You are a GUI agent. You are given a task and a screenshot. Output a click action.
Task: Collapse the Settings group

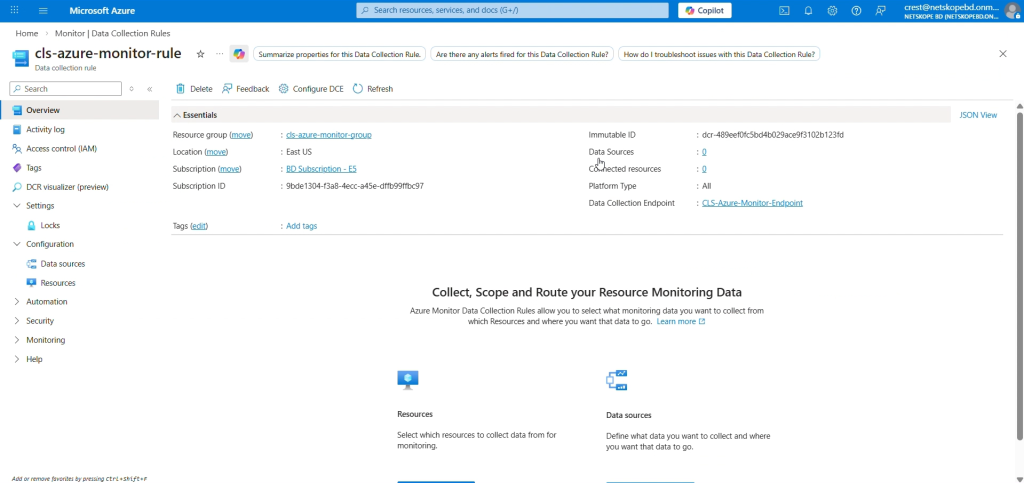pyautogui.click(x=17, y=206)
